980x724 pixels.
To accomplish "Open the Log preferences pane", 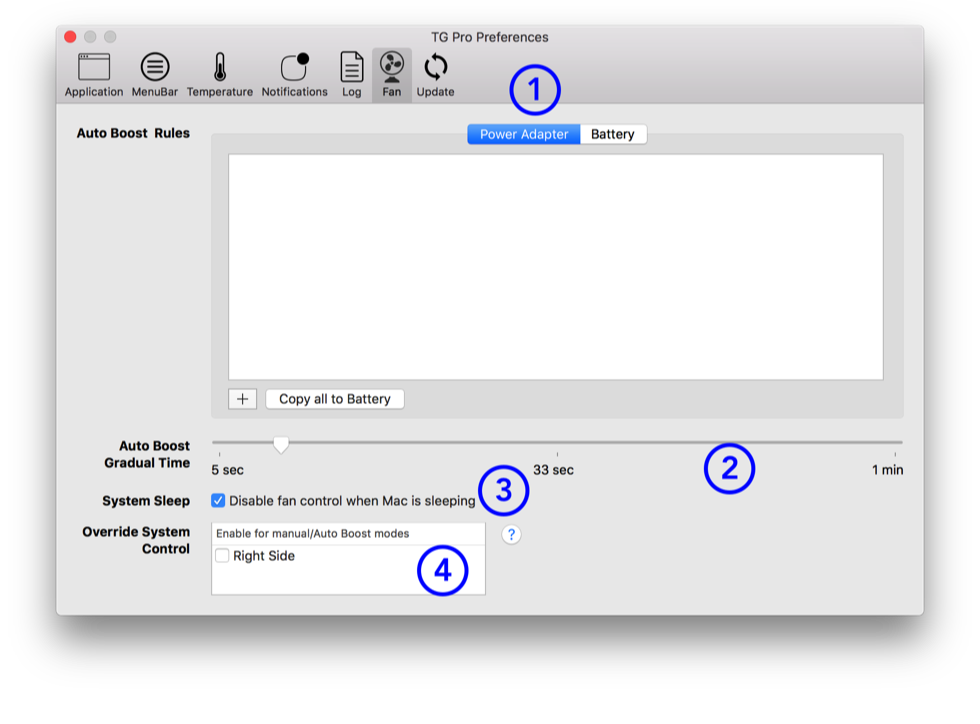I will [x=351, y=75].
